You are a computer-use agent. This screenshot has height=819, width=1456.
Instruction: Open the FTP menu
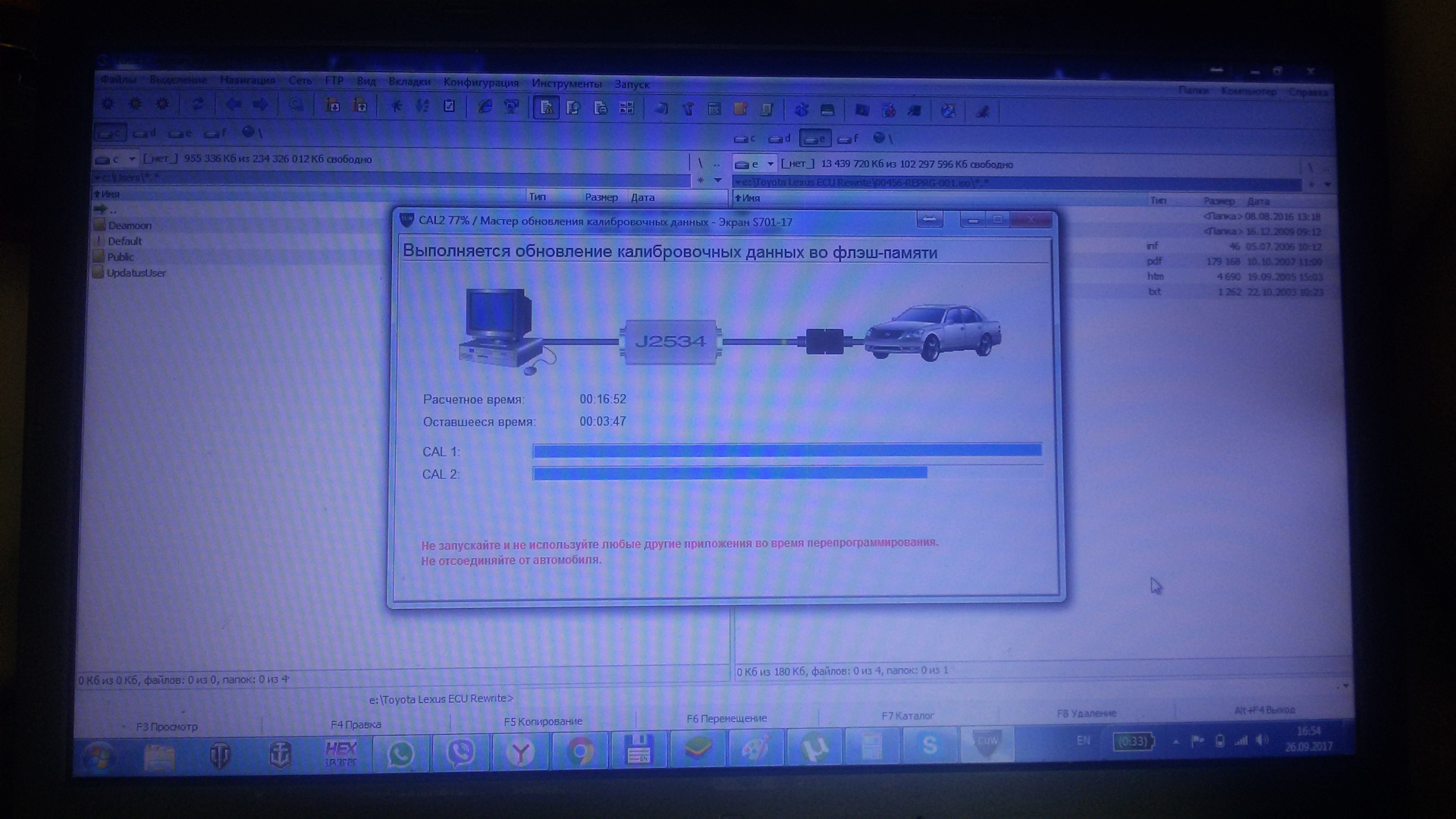(334, 80)
